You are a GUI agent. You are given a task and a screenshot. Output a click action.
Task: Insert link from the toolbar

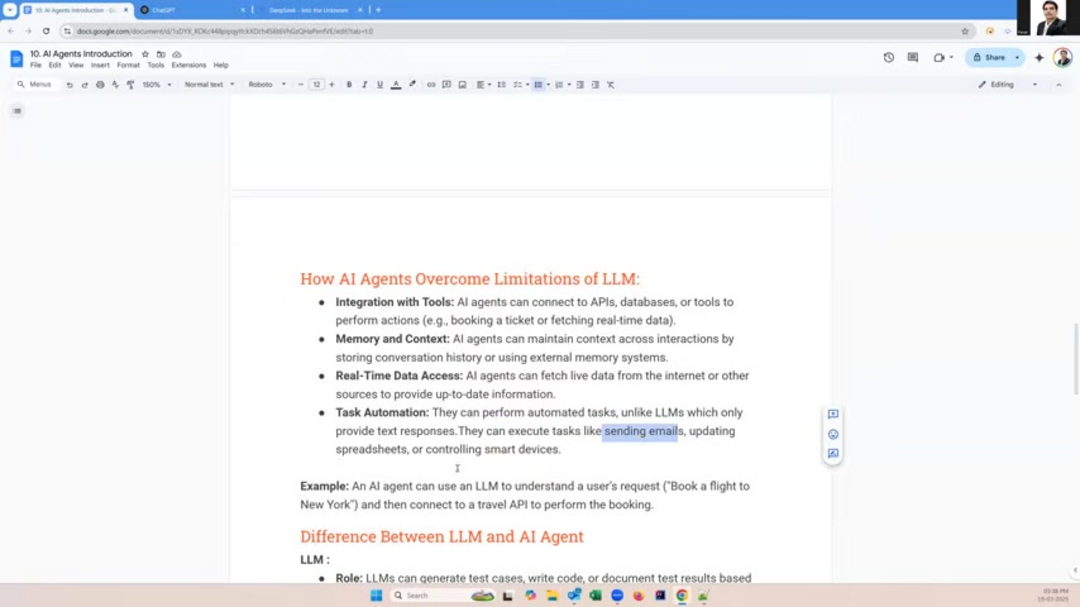coord(431,85)
